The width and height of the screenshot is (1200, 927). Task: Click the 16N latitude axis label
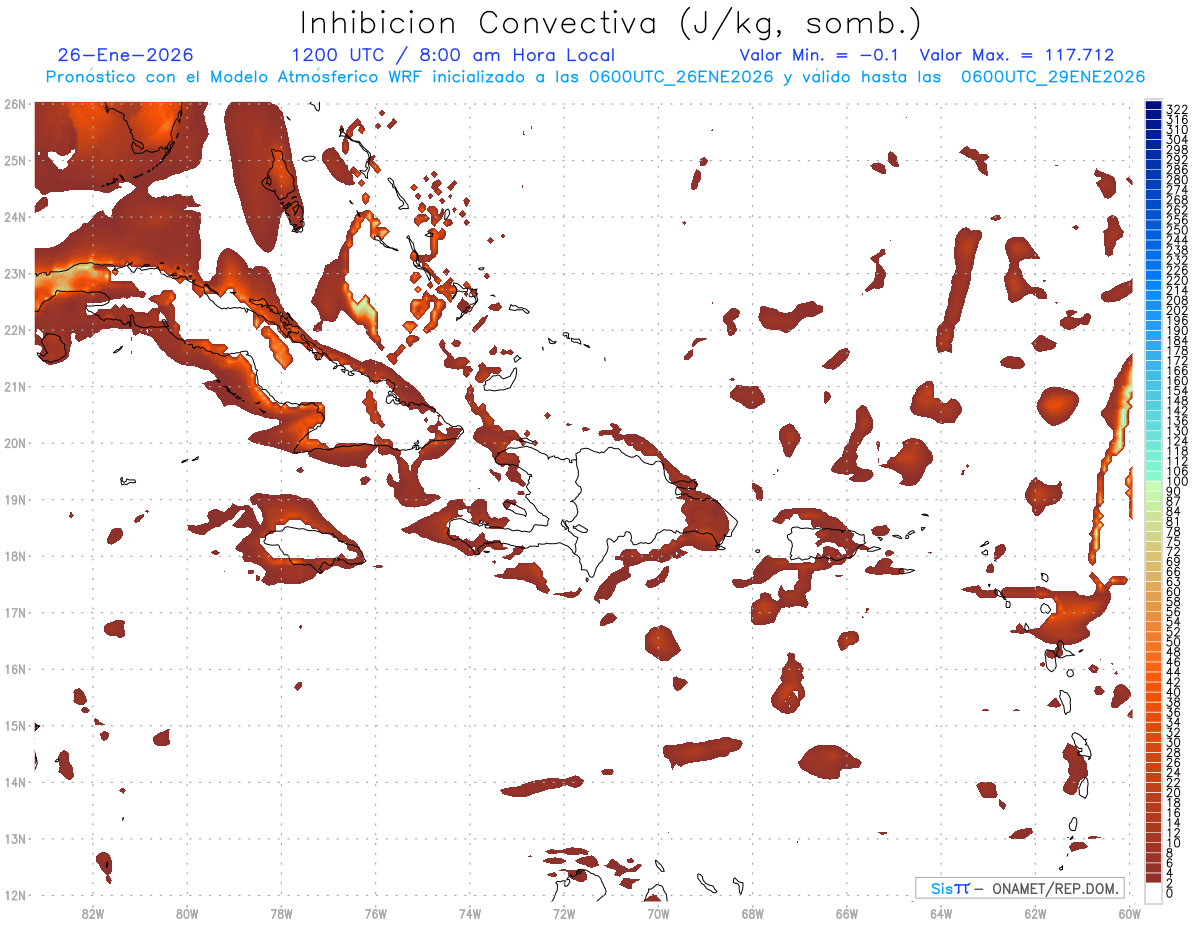click(14, 669)
